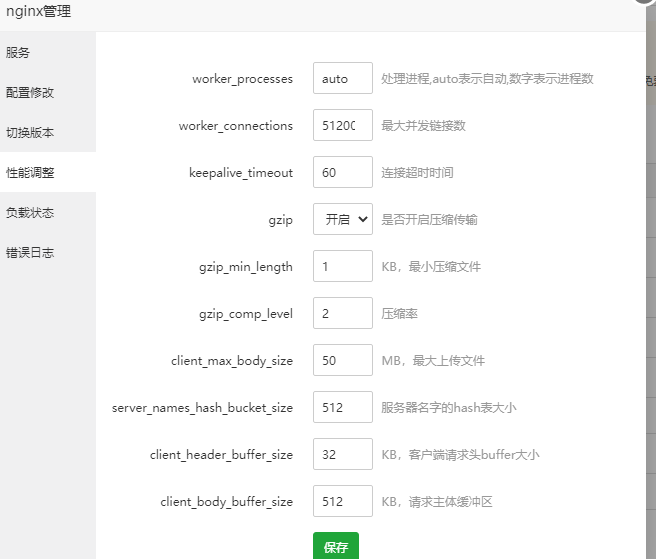View the 错误日志 tab

click(48, 252)
